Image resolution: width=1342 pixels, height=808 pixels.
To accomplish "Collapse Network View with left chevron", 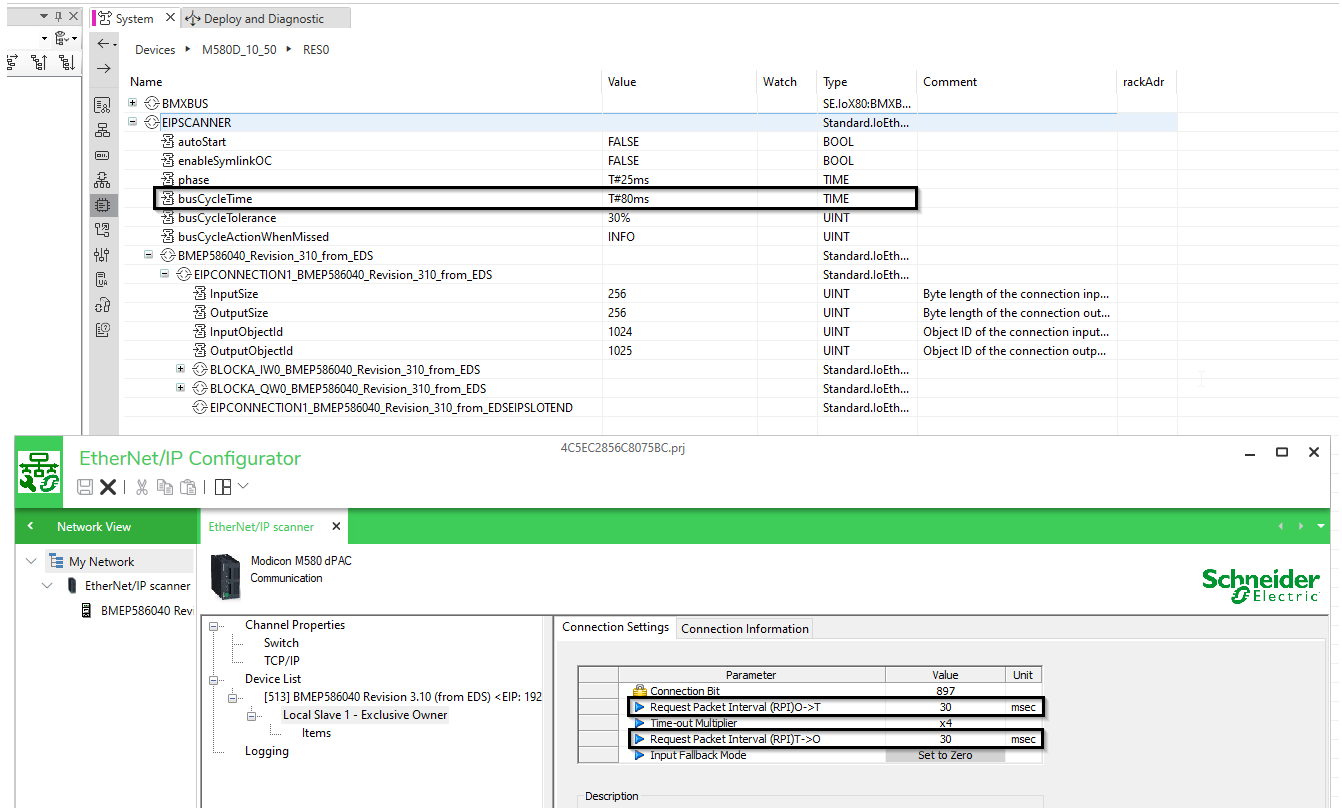I will pos(30,526).
